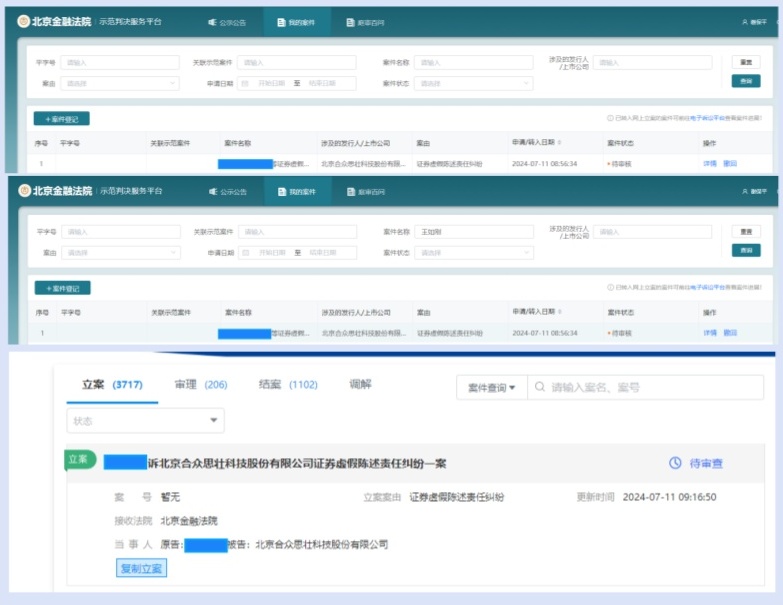
Task: Click the empty 案件名称 input in top panel
Action: [473, 62]
